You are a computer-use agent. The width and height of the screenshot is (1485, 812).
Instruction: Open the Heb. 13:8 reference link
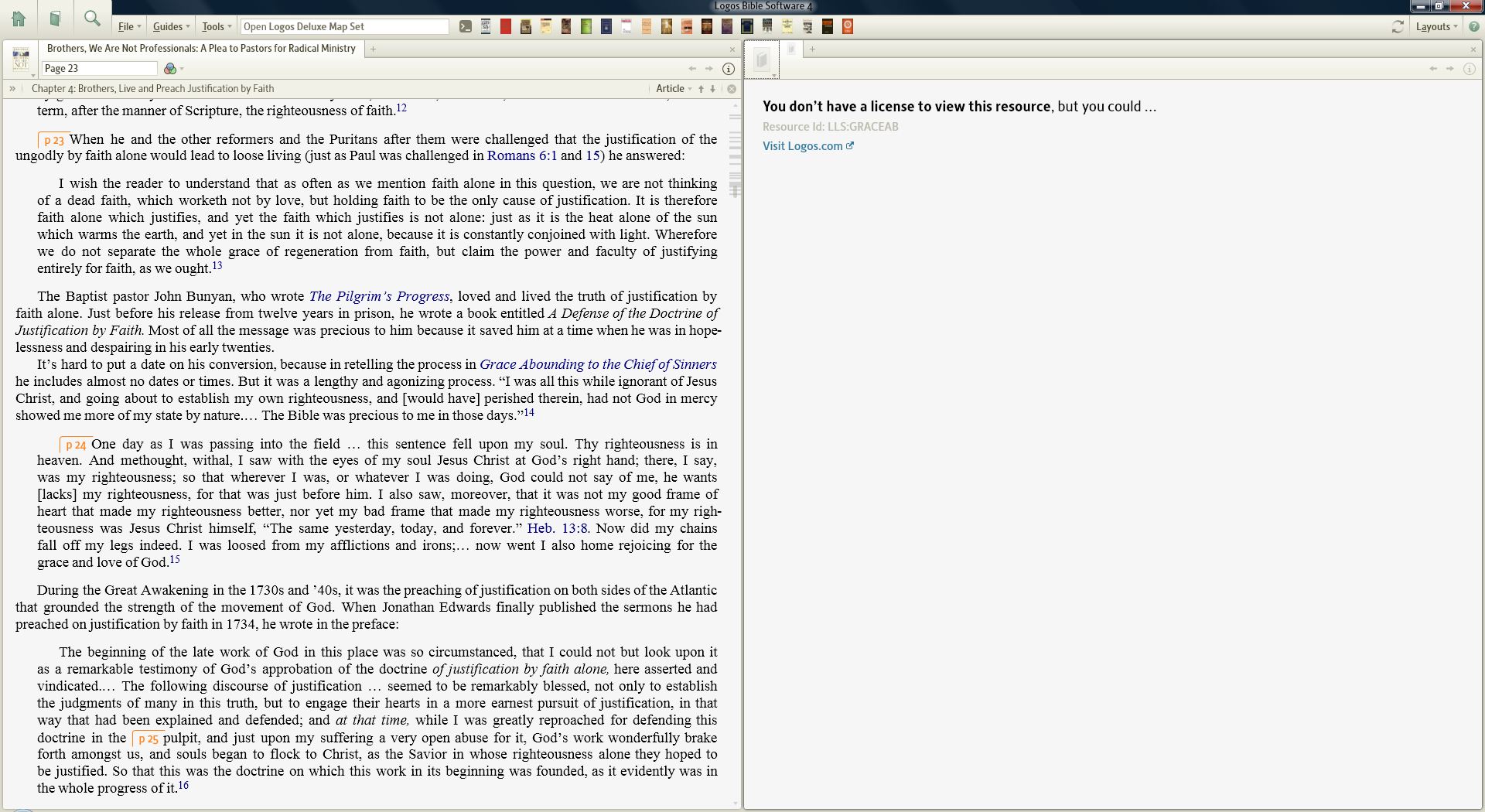pyautogui.click(x=557, y=528)
